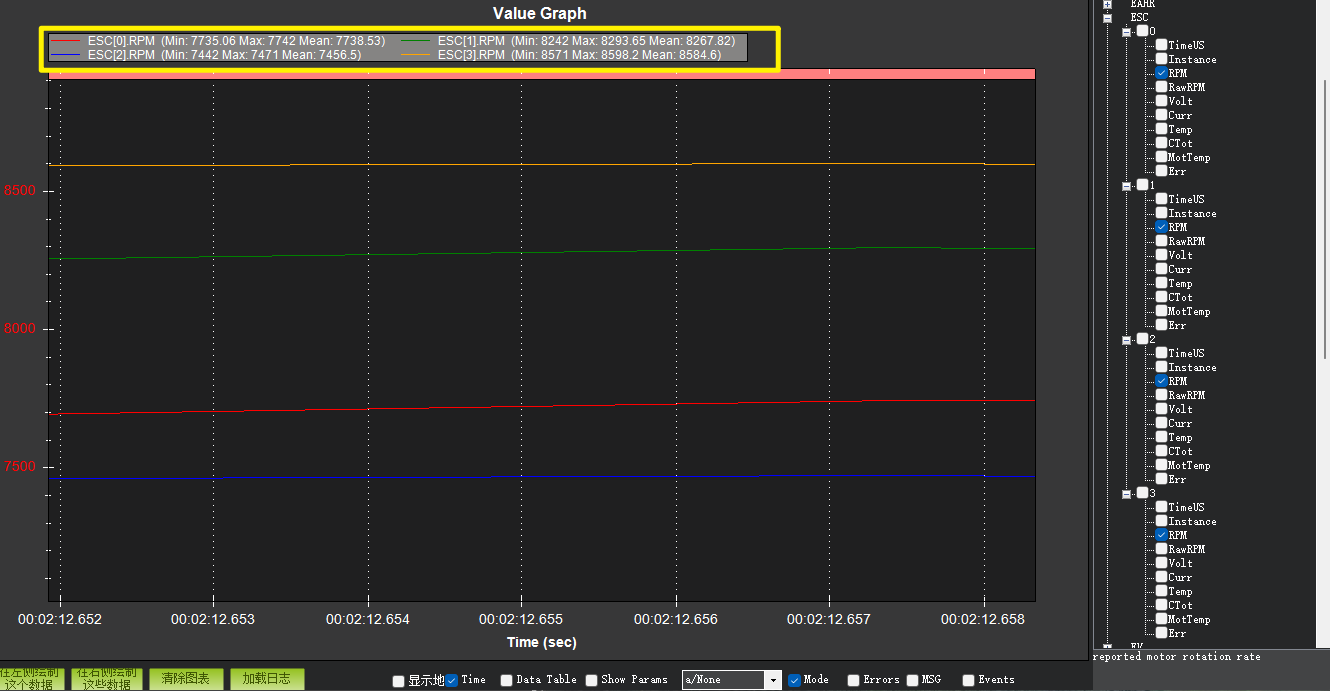Enable the Show Params checkbox
The image size is (1330, 691).
click(592, 680)
